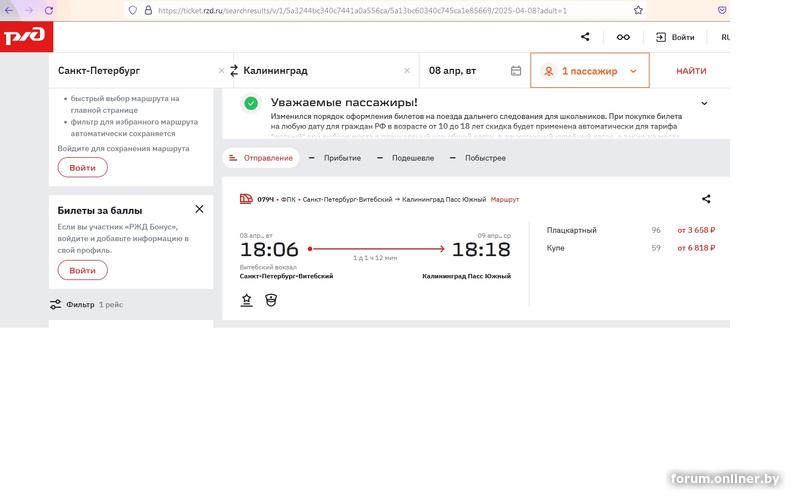
Task: Click the conductor cap service icon
Action: [x=271, y=300]
